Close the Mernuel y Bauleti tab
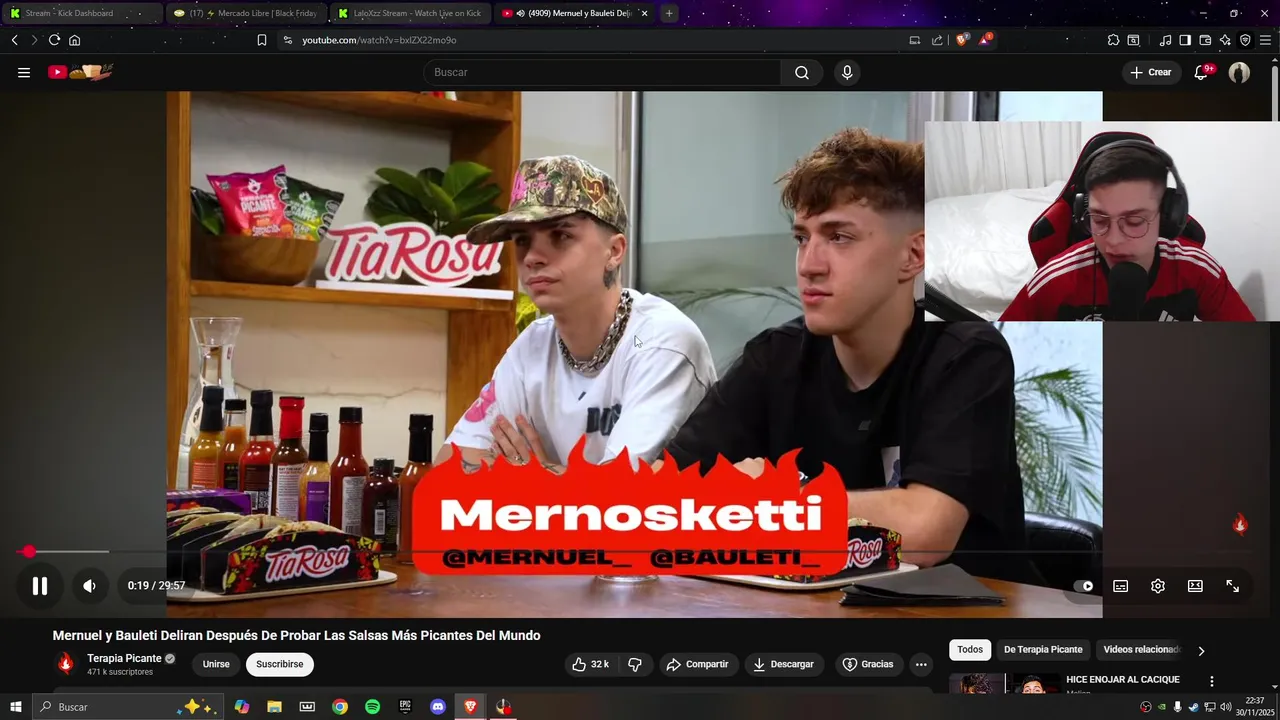The width and height of the screenshot is (1280, 720). coord(644,13)
